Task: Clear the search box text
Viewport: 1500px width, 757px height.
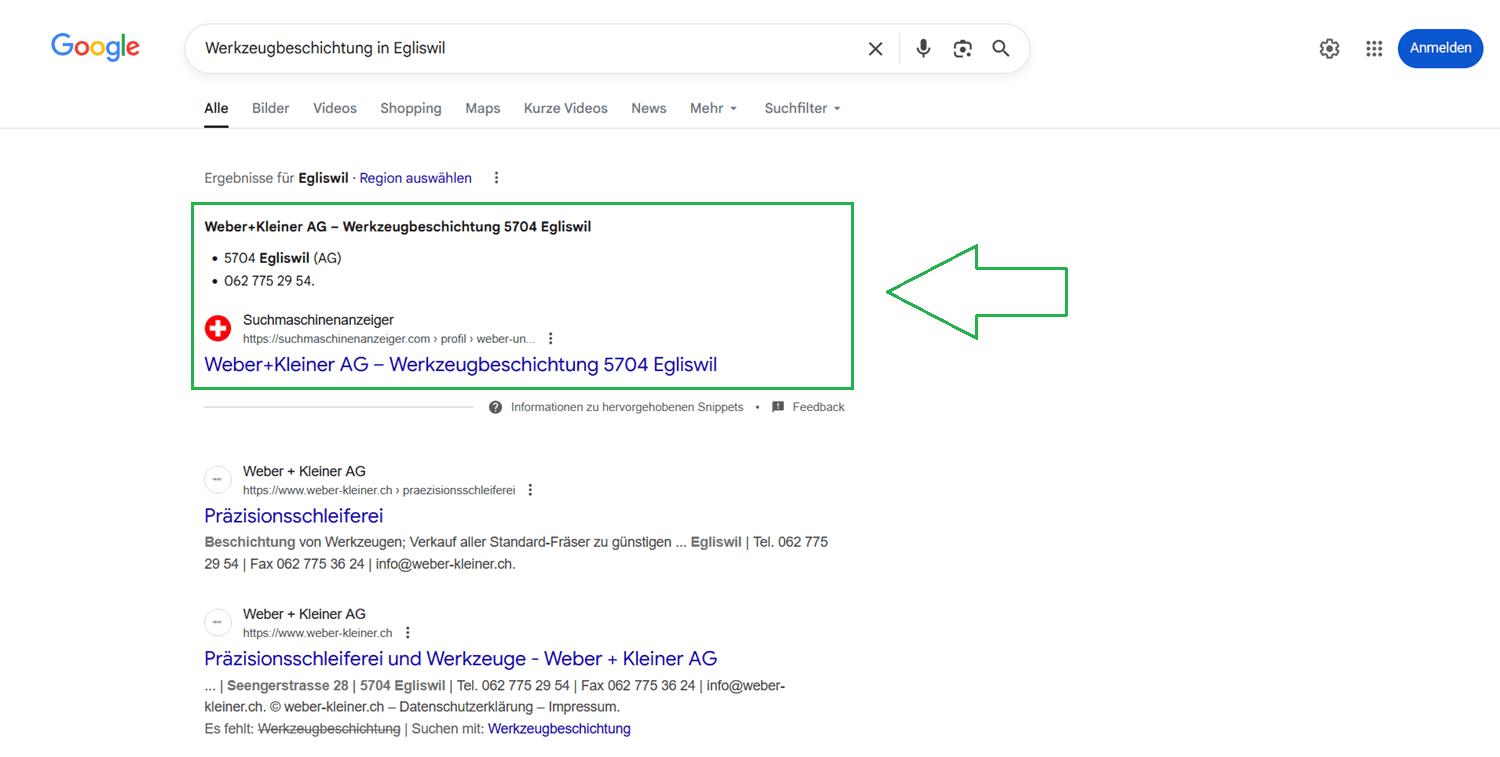Action: tap(875, 49)
